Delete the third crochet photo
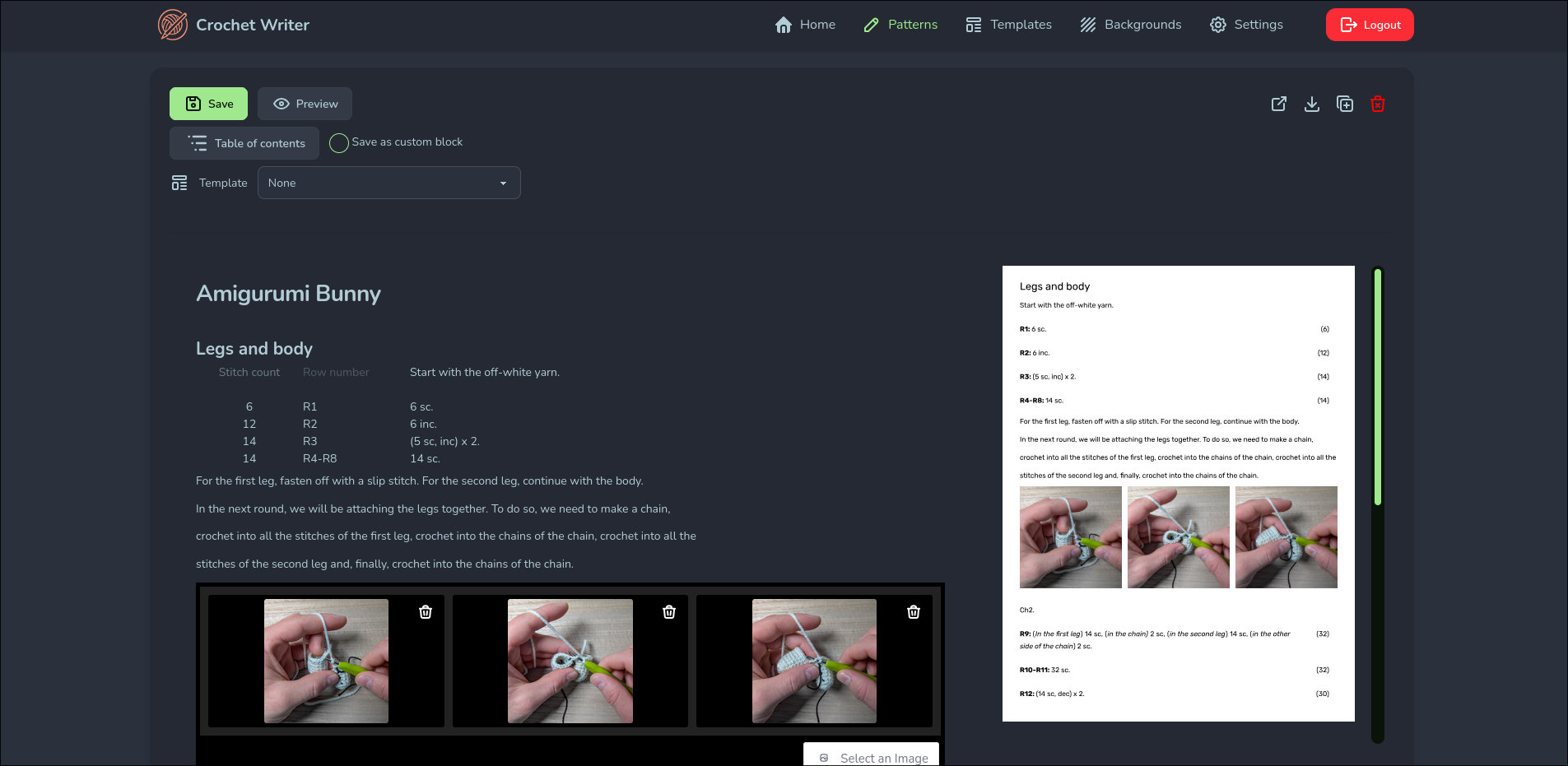Screen dimensions: 1568x766 point(914,612)
